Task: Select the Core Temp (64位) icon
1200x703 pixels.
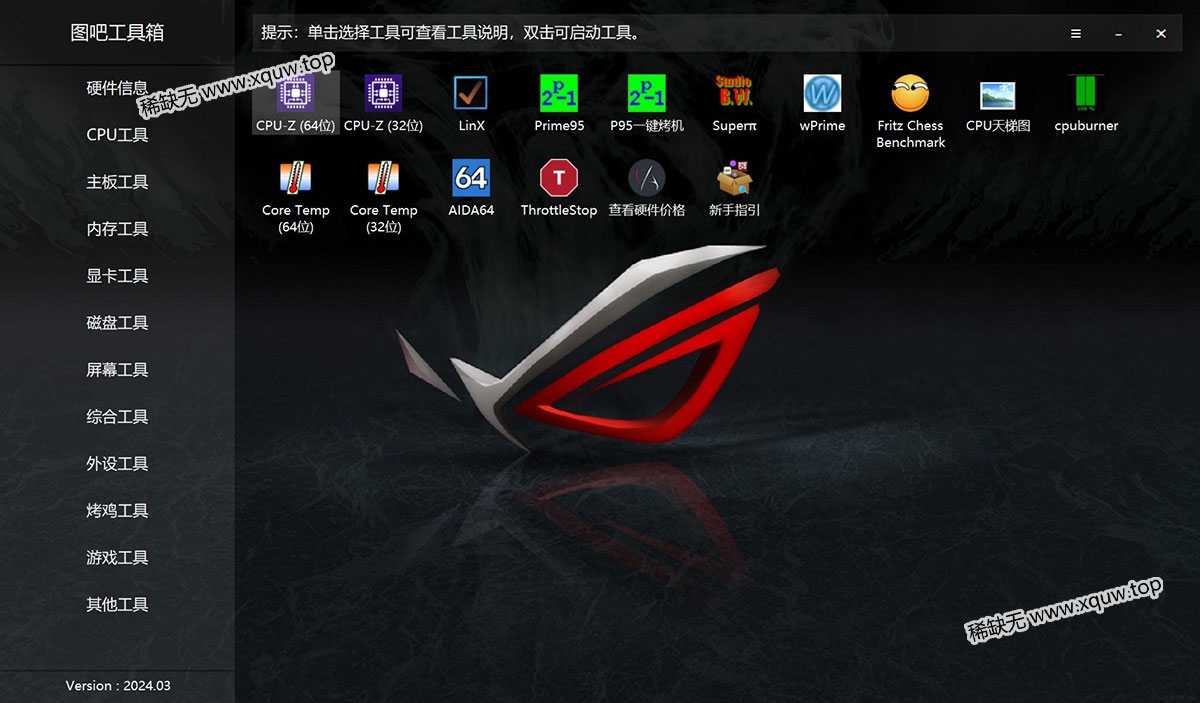Action: tap(295, 178)
